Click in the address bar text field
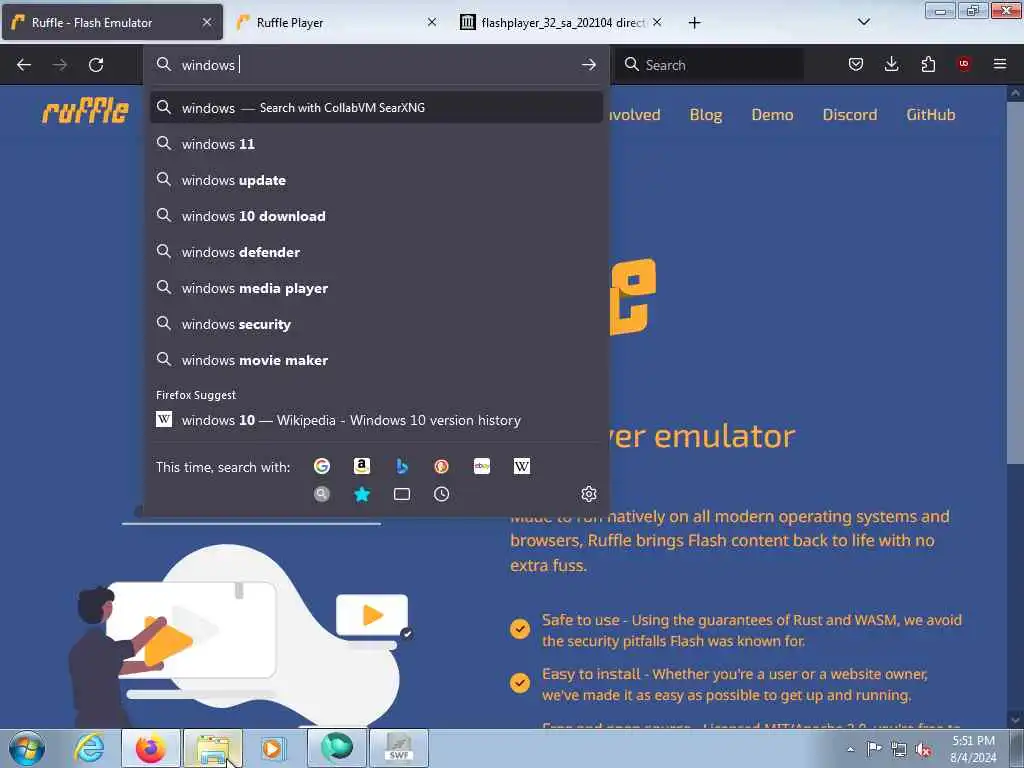This screenshot has height=768, width=1024. pyautogui.click(x=376, y=65)
